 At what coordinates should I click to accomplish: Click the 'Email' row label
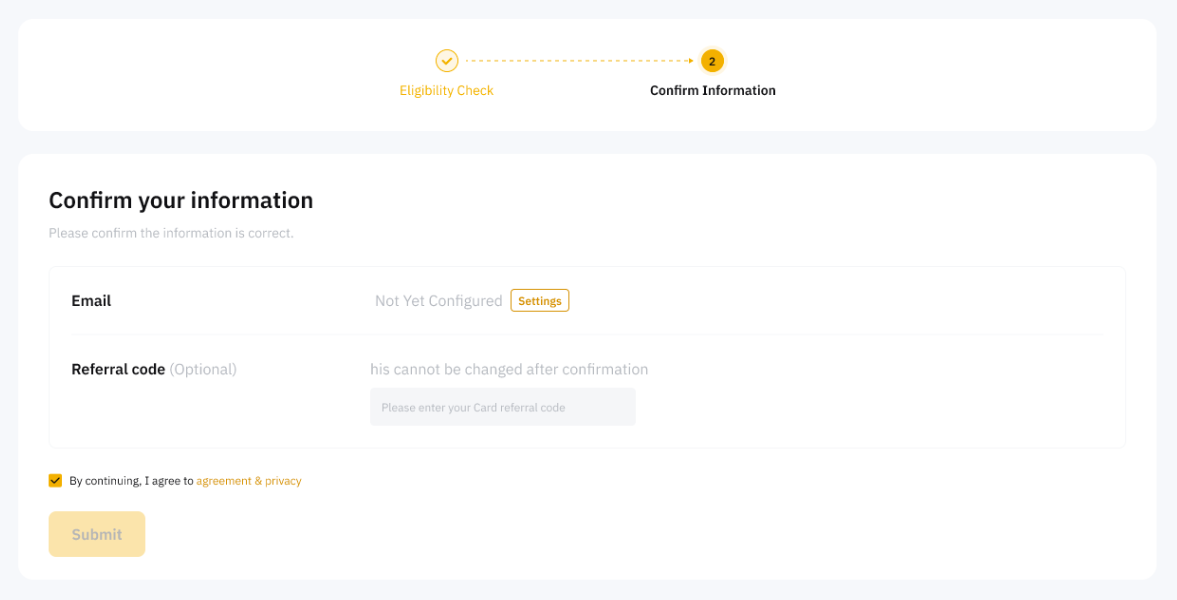tap(91, 300)
